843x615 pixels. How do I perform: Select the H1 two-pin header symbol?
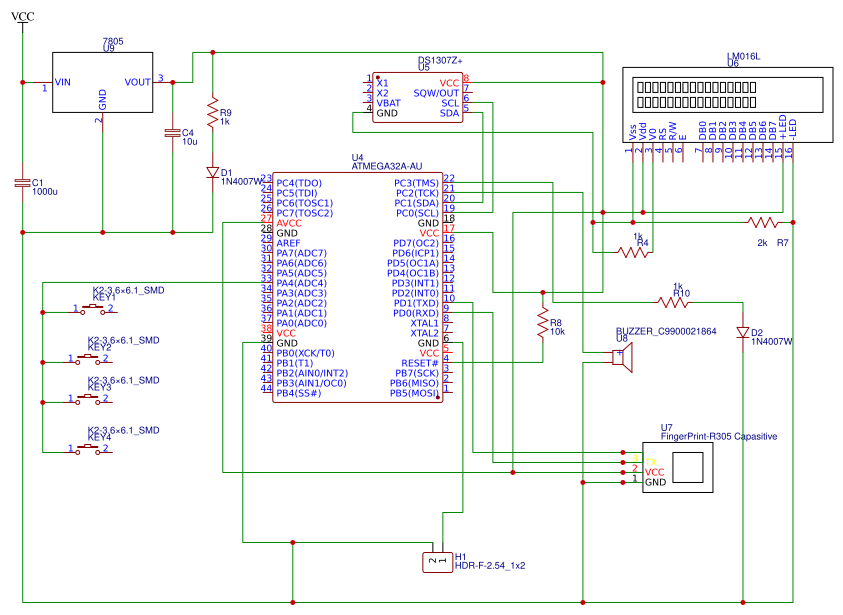438,562
